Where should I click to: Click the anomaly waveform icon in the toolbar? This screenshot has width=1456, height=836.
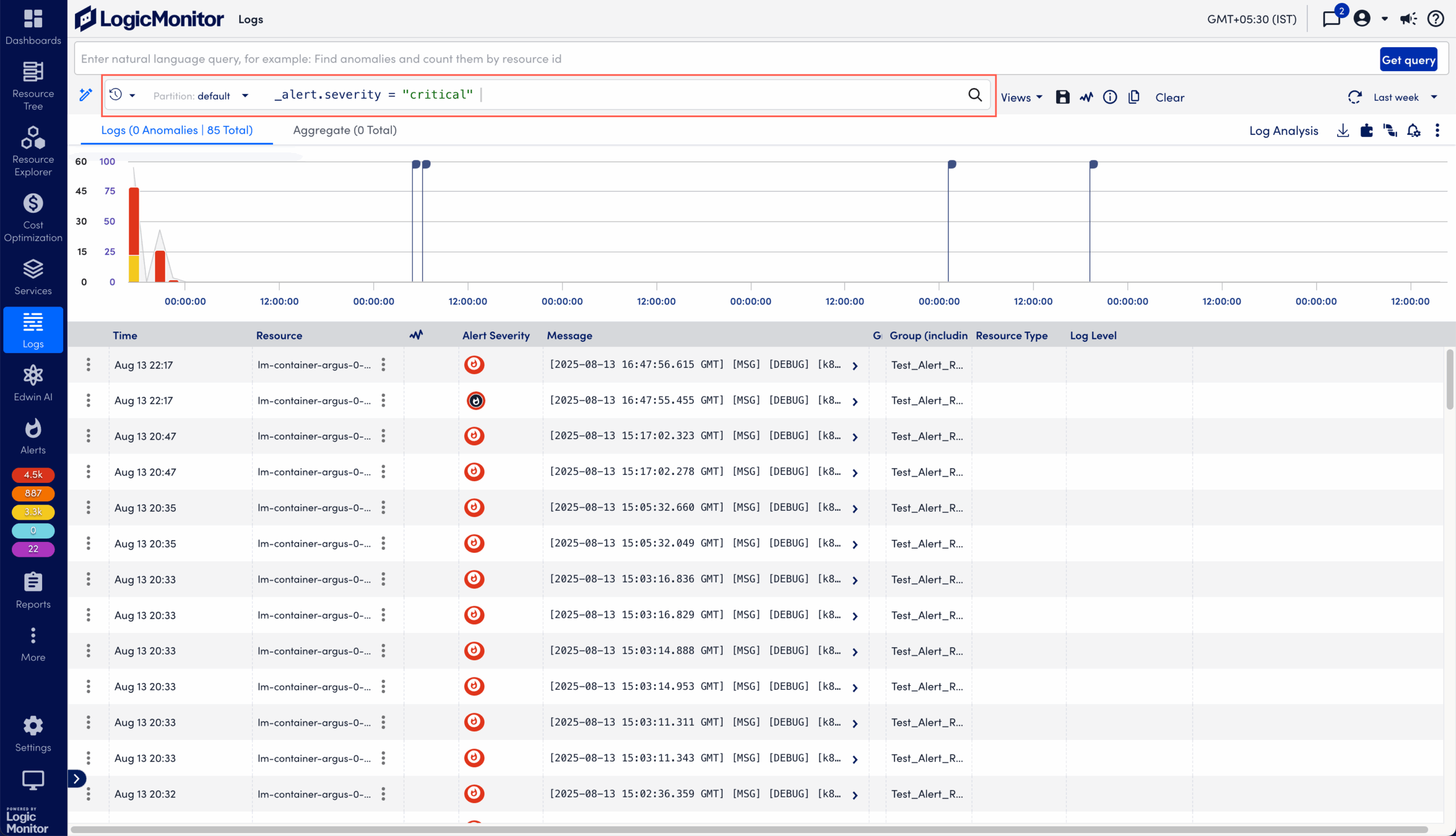tap(1086, 97)
